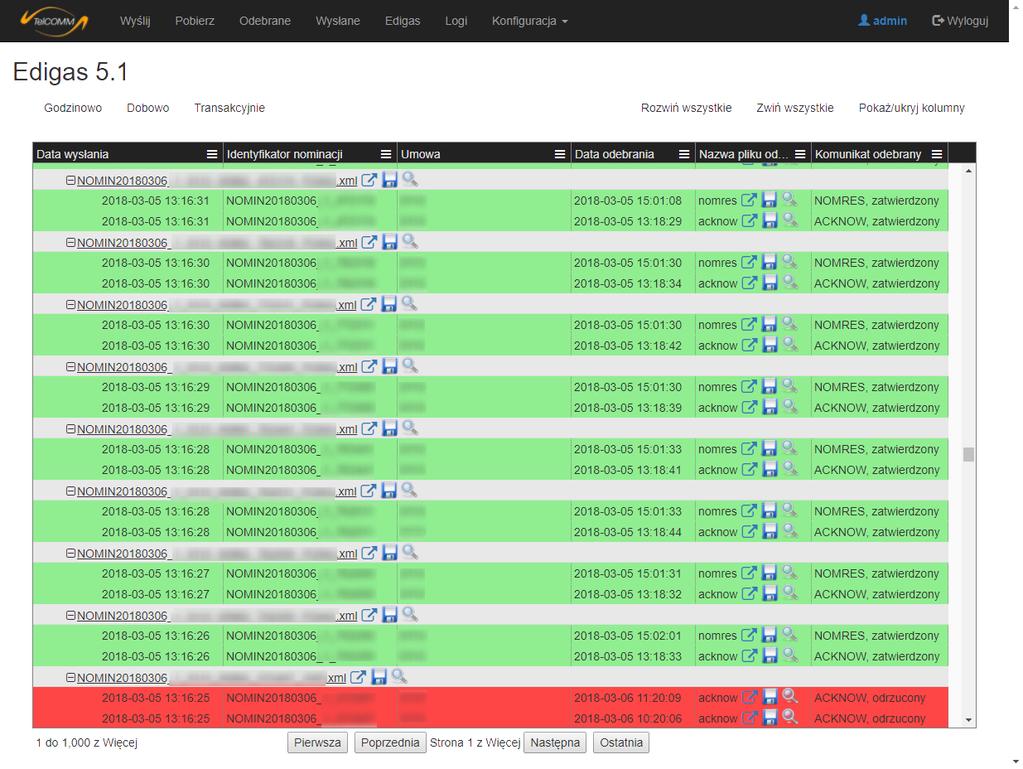Open xml group file sent 13:16:27 in new window

point(369,553)
